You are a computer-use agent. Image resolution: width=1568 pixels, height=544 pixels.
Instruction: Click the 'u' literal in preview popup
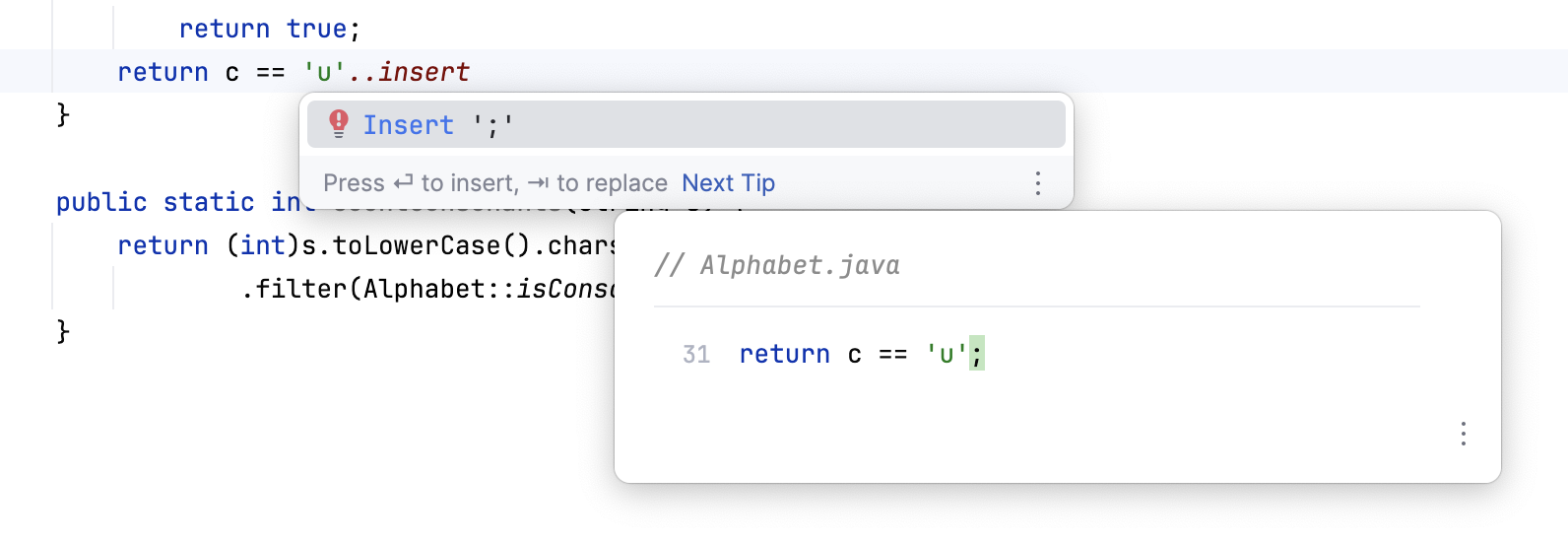tap(946, 354)
